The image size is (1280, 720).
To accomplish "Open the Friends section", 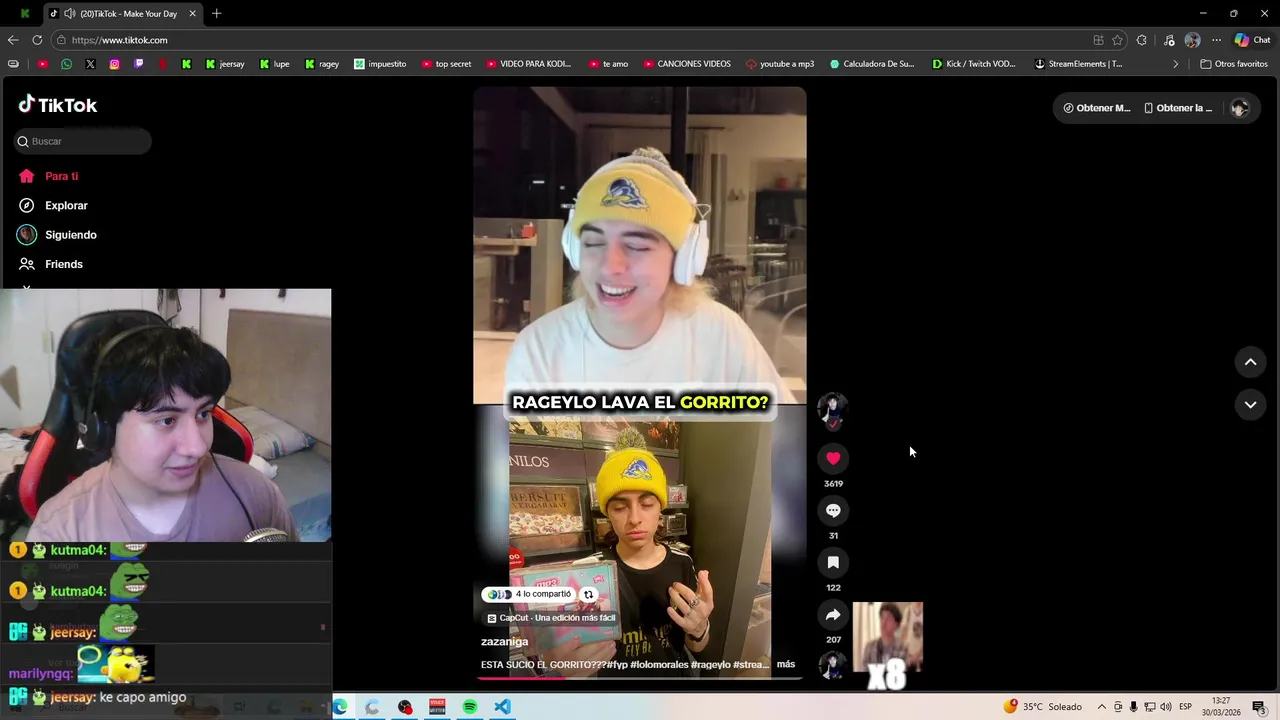I will pos(63,264).
